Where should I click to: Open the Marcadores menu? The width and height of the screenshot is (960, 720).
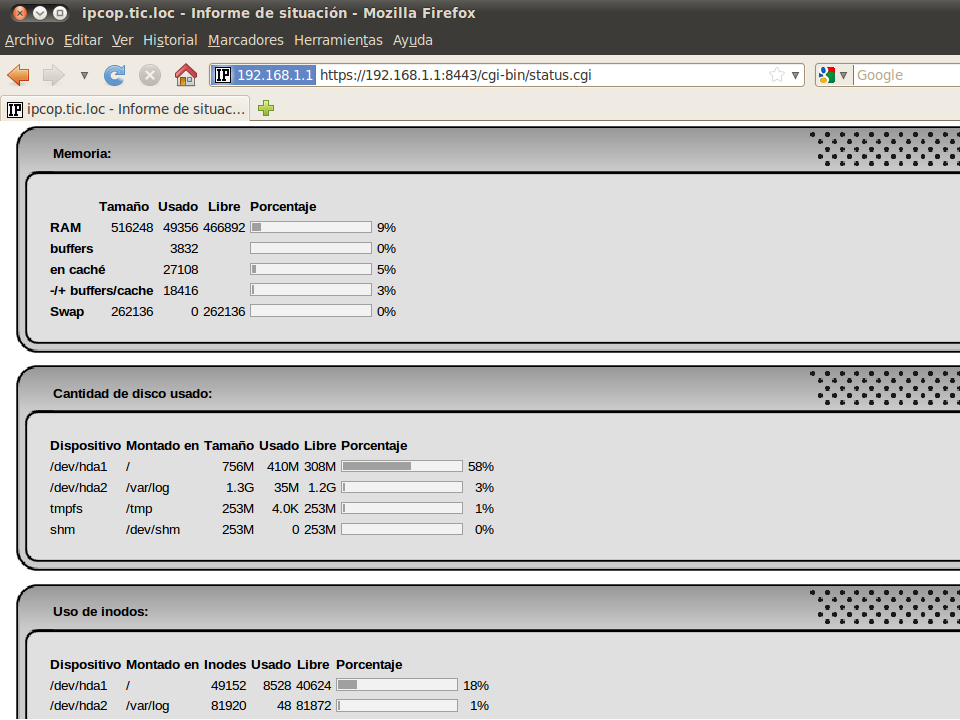pyautogui.click(x=246, y=40)
